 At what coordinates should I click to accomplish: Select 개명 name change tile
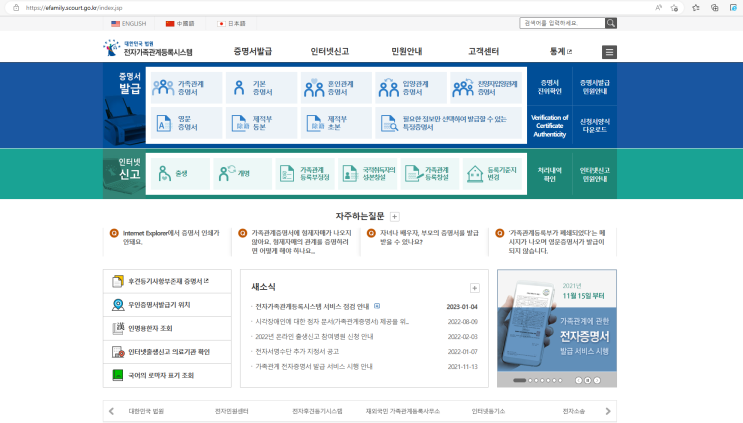tap(242, 174)
